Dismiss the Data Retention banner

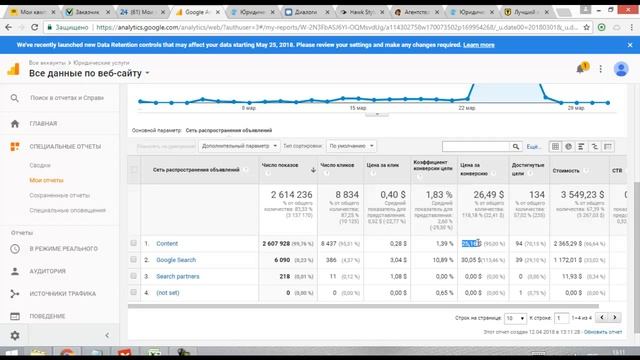coord(630,45)
